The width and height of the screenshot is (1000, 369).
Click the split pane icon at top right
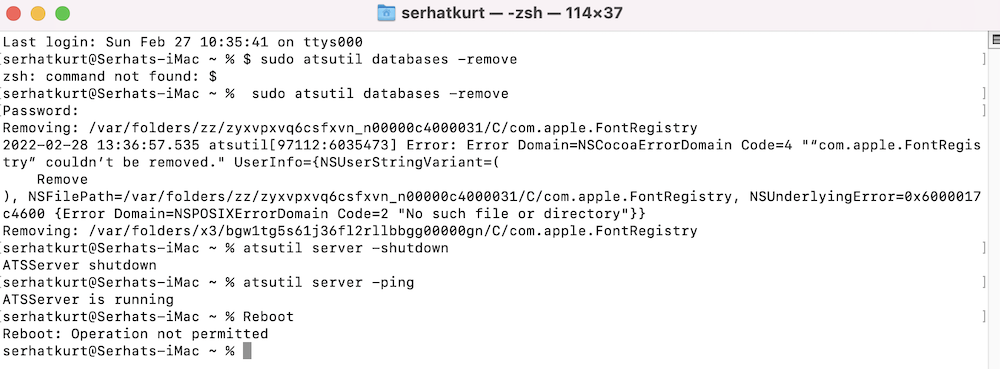994,40
